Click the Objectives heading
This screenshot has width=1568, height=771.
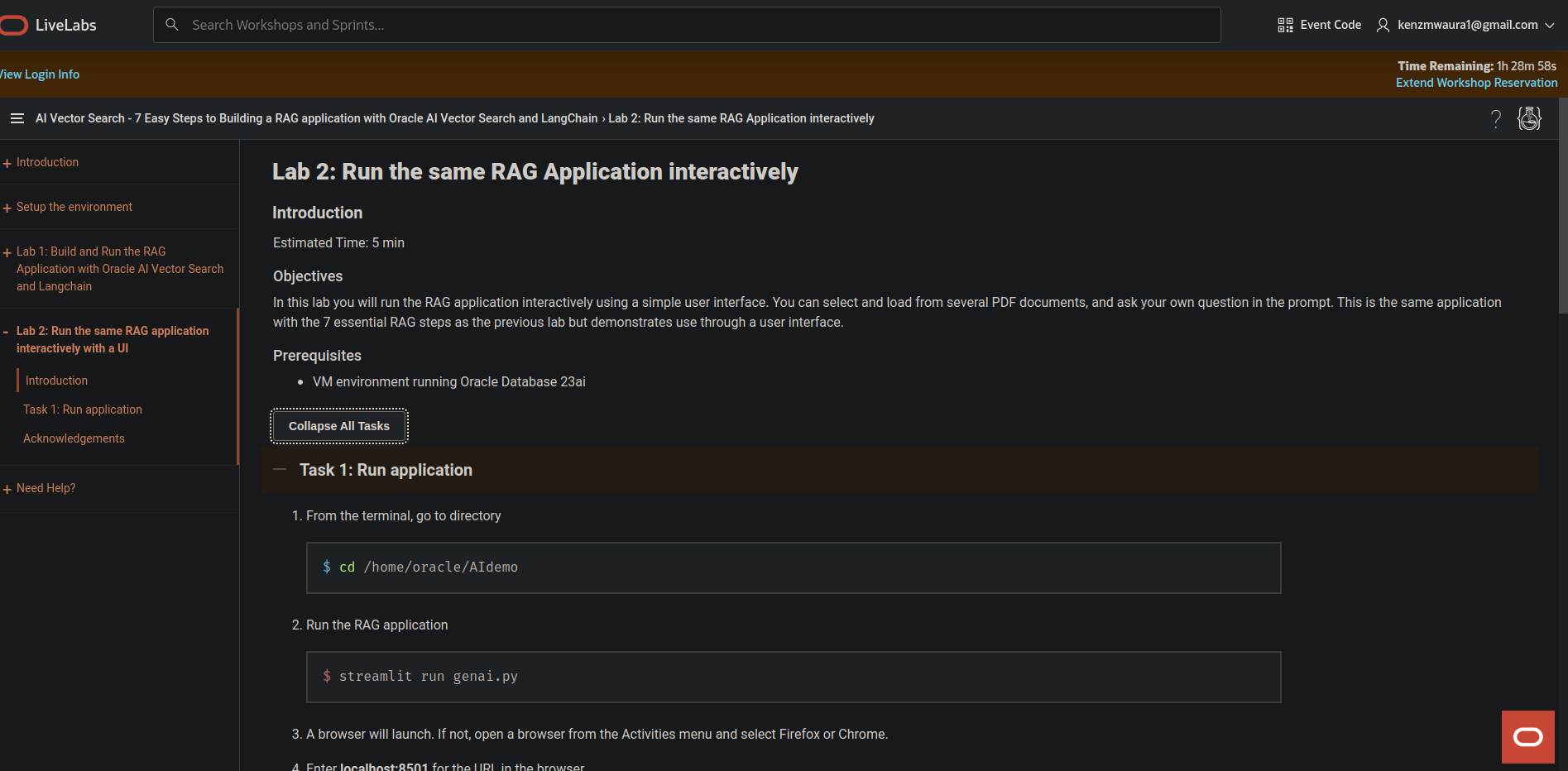[x=308, y=276]
